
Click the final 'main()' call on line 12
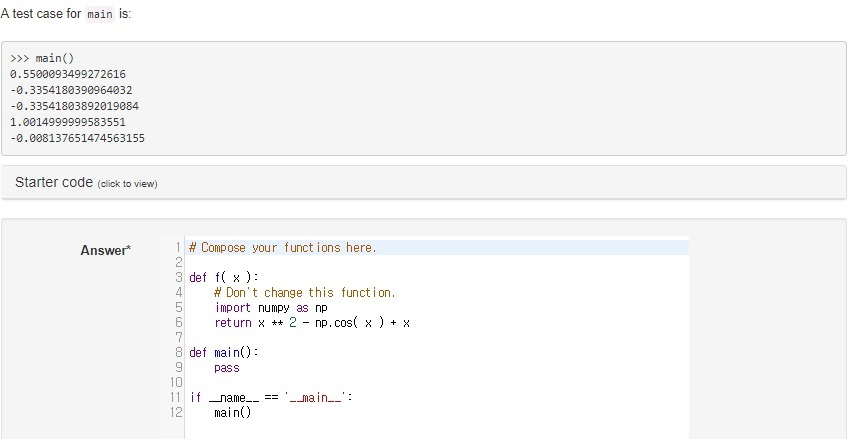[232, 412]
